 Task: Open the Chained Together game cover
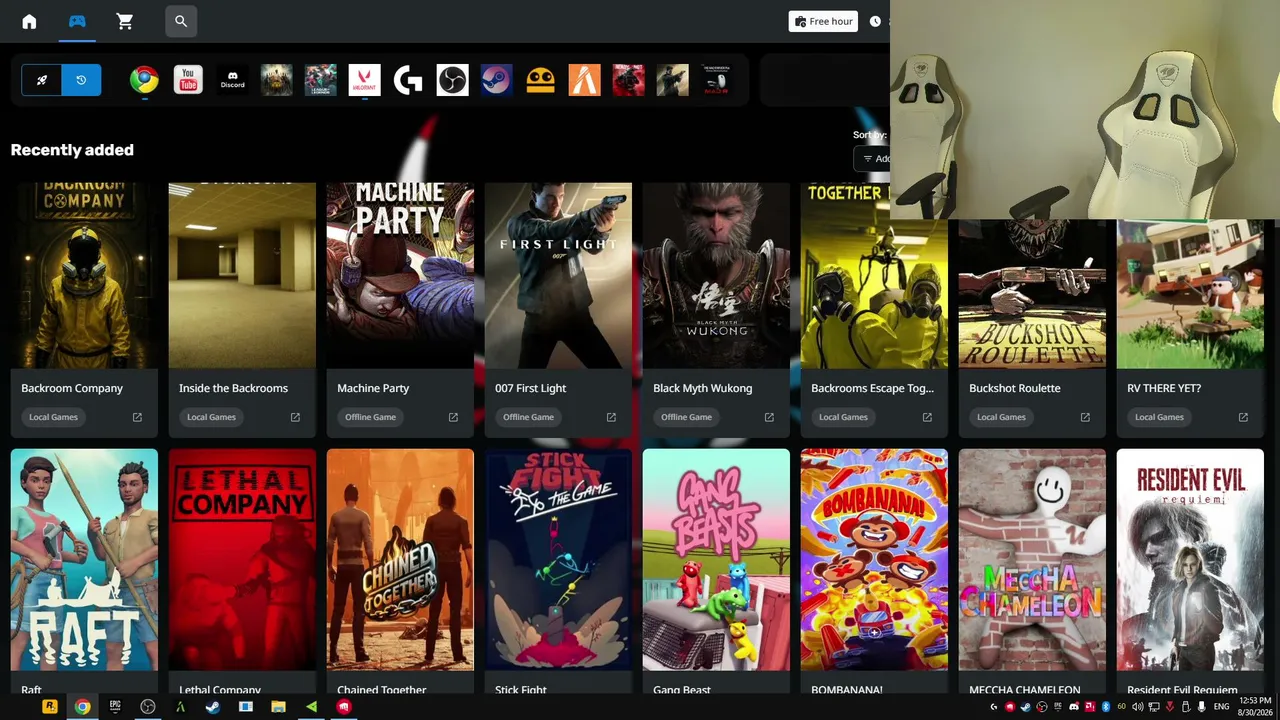tap(400, 560)
